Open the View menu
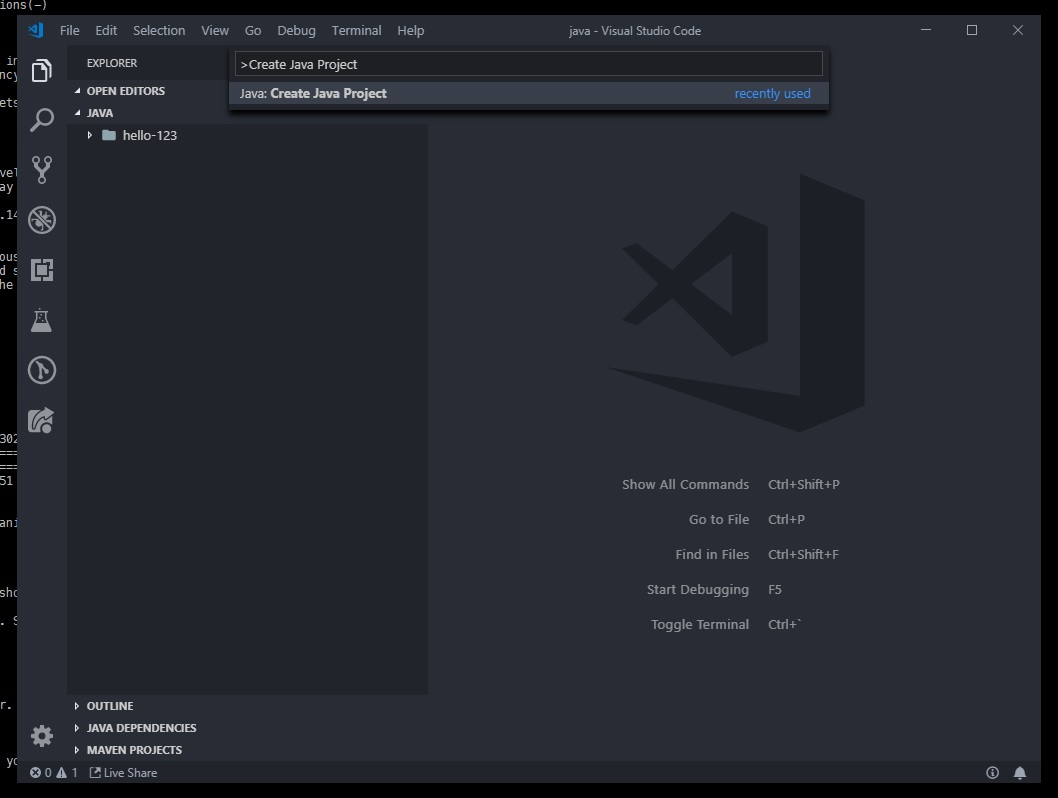Image resolution: width=1058 pixels, height=798 pixels. coord(215,30)
